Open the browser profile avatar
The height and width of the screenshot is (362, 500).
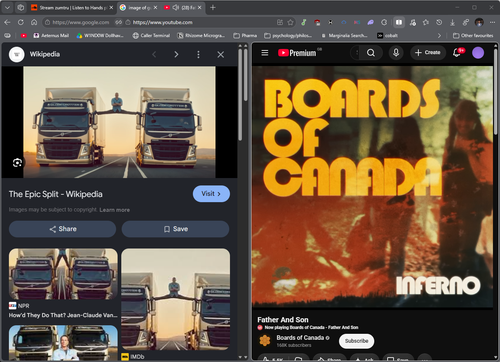pos(479,22)
